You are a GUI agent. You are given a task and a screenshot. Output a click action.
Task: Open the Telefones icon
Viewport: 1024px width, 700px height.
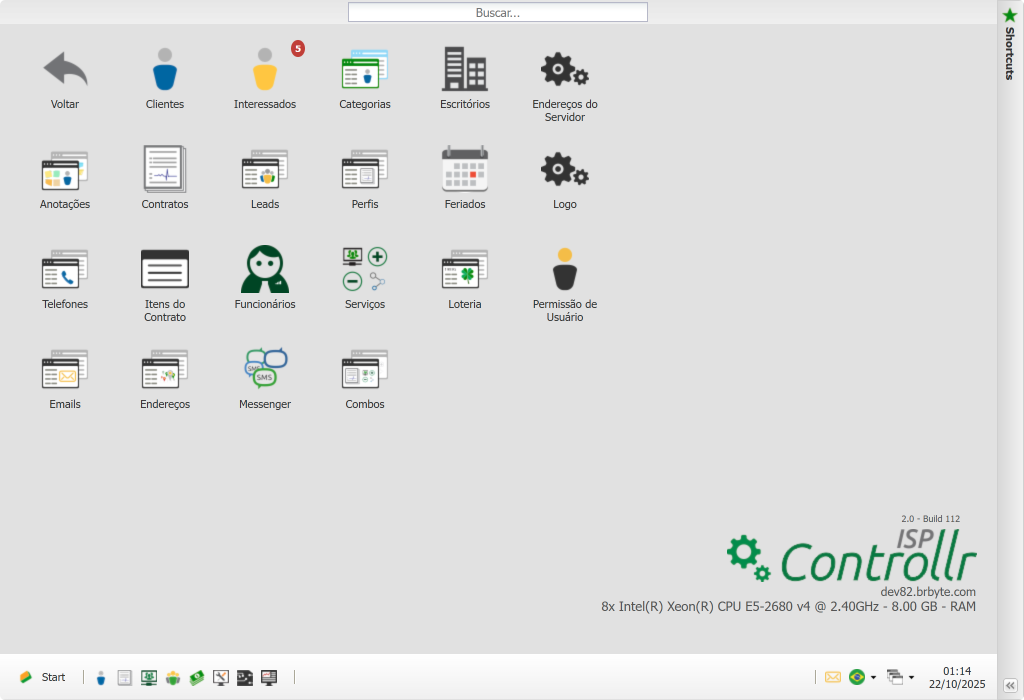click(x=65, y=271)
